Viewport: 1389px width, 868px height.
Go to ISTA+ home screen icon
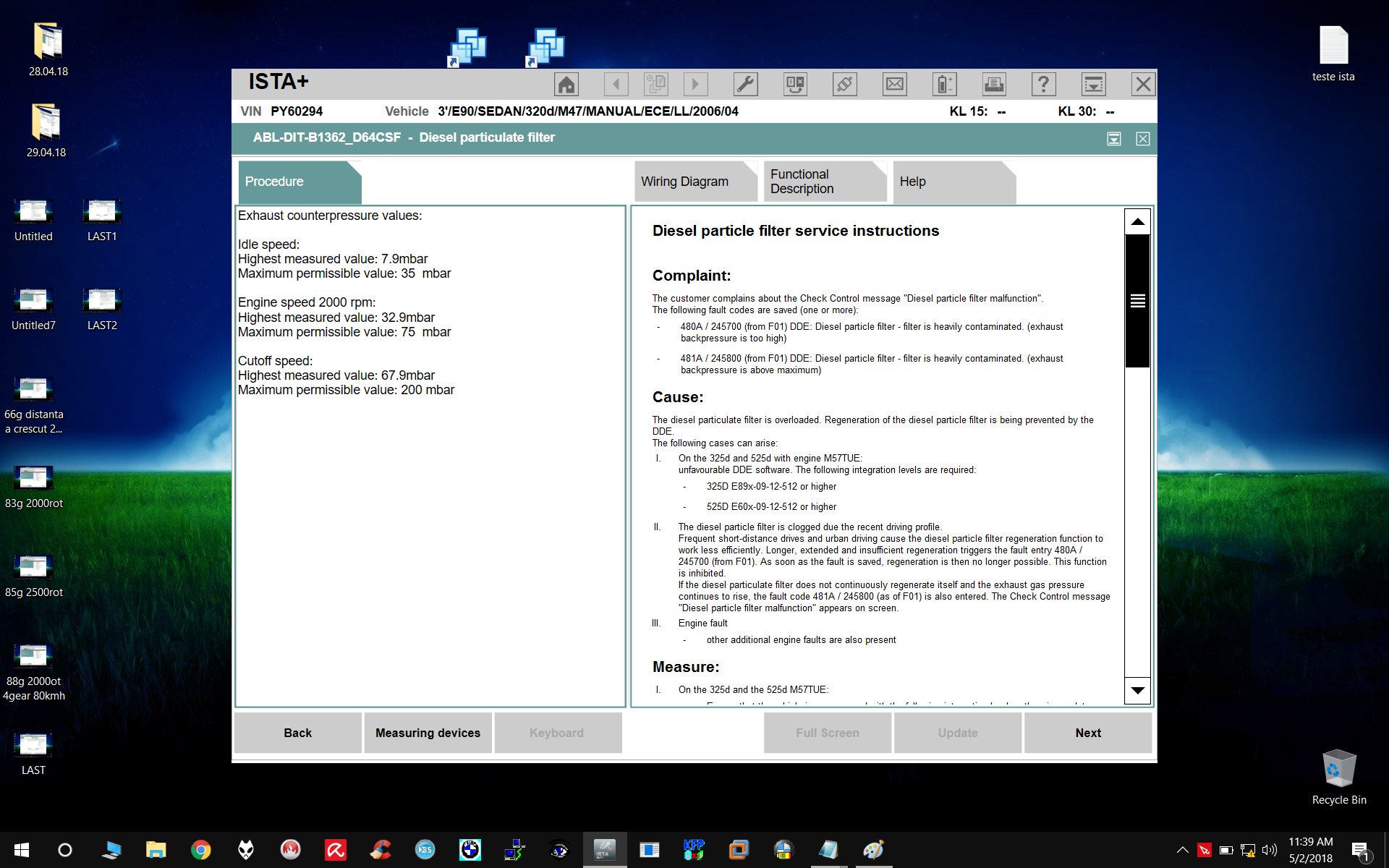[x=566, y=85]
